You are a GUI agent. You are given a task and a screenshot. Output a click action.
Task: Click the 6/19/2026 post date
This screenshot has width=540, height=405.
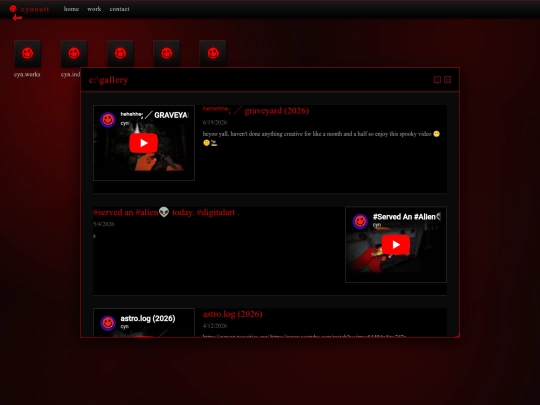[215, 122]
